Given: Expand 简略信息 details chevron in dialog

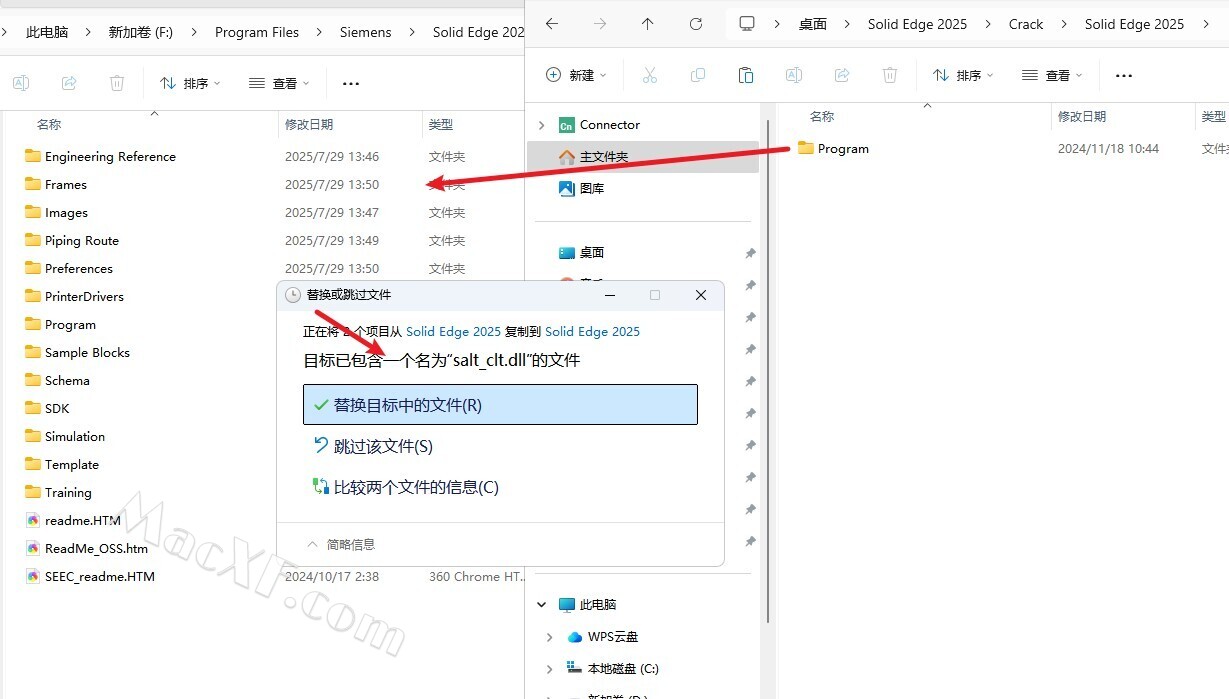Looking at the screenshot, I should (x=312, y=545).
